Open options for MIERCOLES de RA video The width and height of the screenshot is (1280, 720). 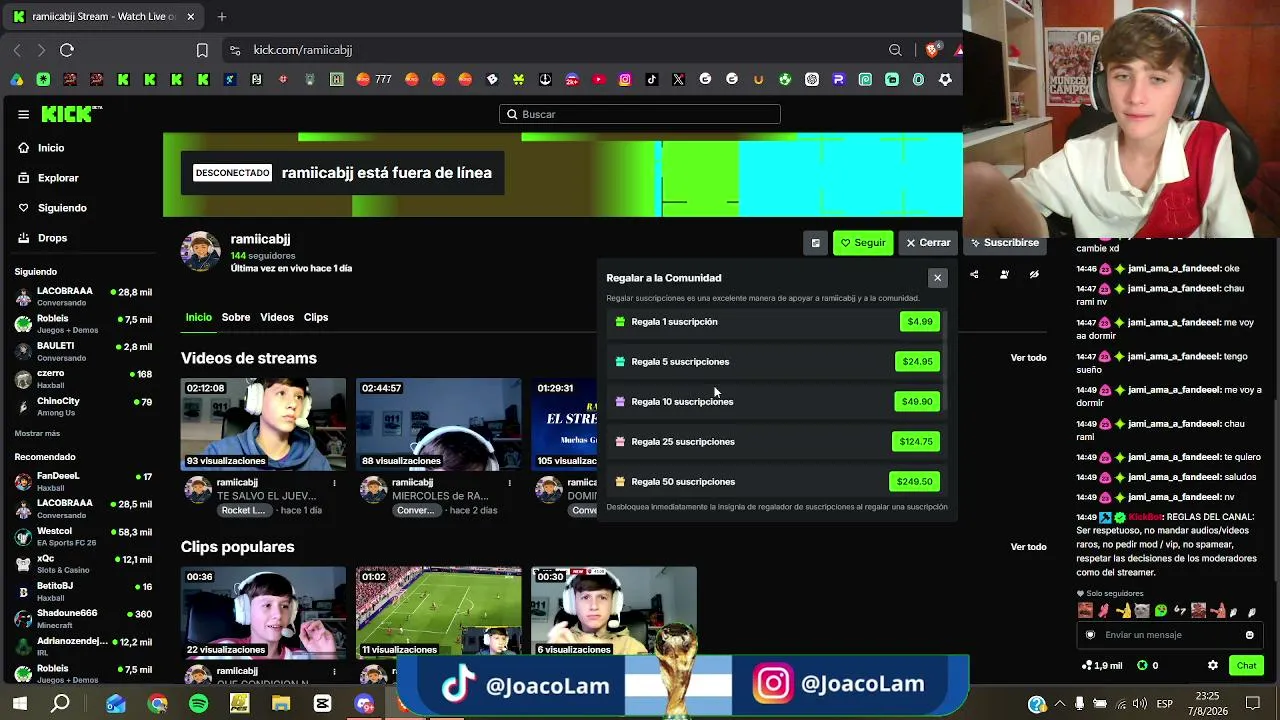click(x=509, y=483)
